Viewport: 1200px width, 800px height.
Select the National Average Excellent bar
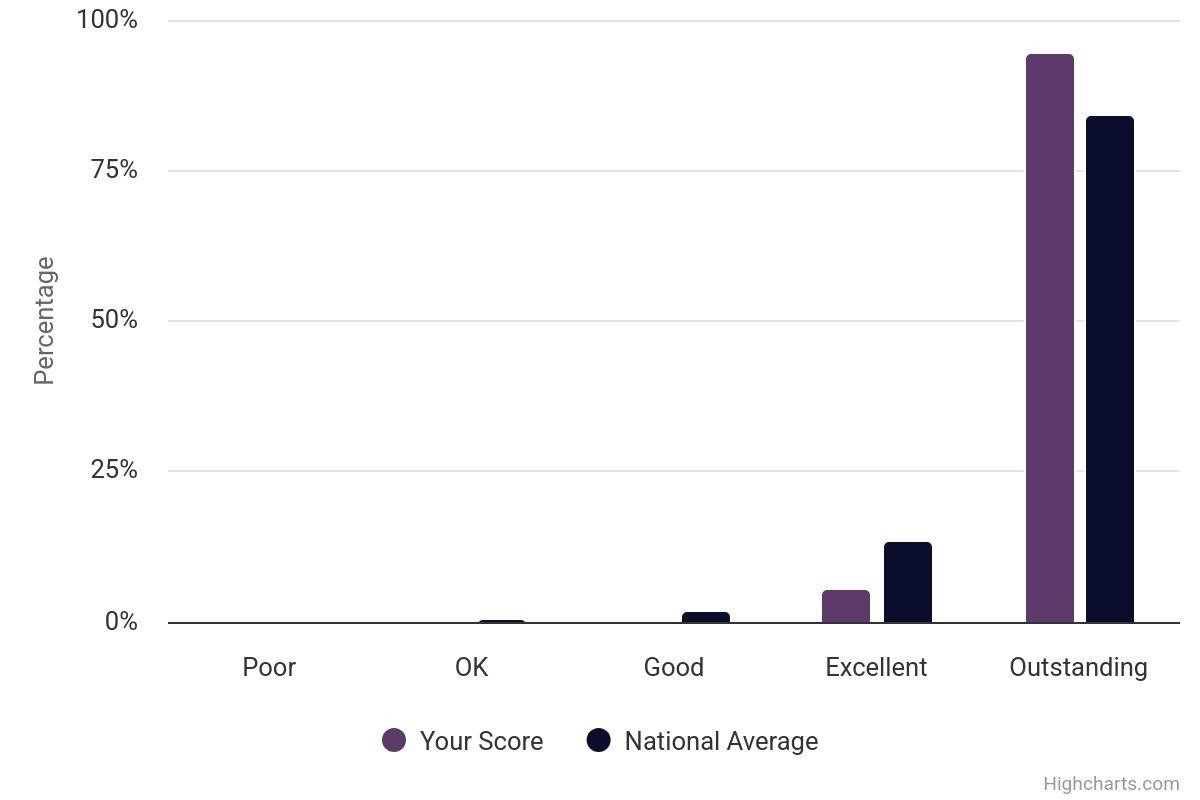point(907,582)
